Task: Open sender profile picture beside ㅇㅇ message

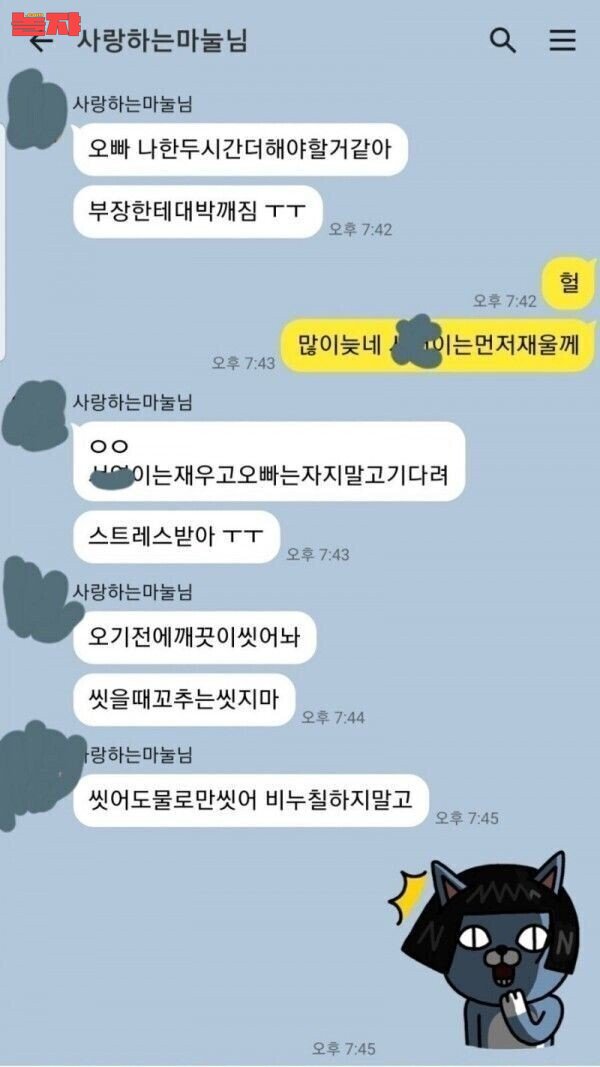Action: pyautogui.click(x=35, y=414)
